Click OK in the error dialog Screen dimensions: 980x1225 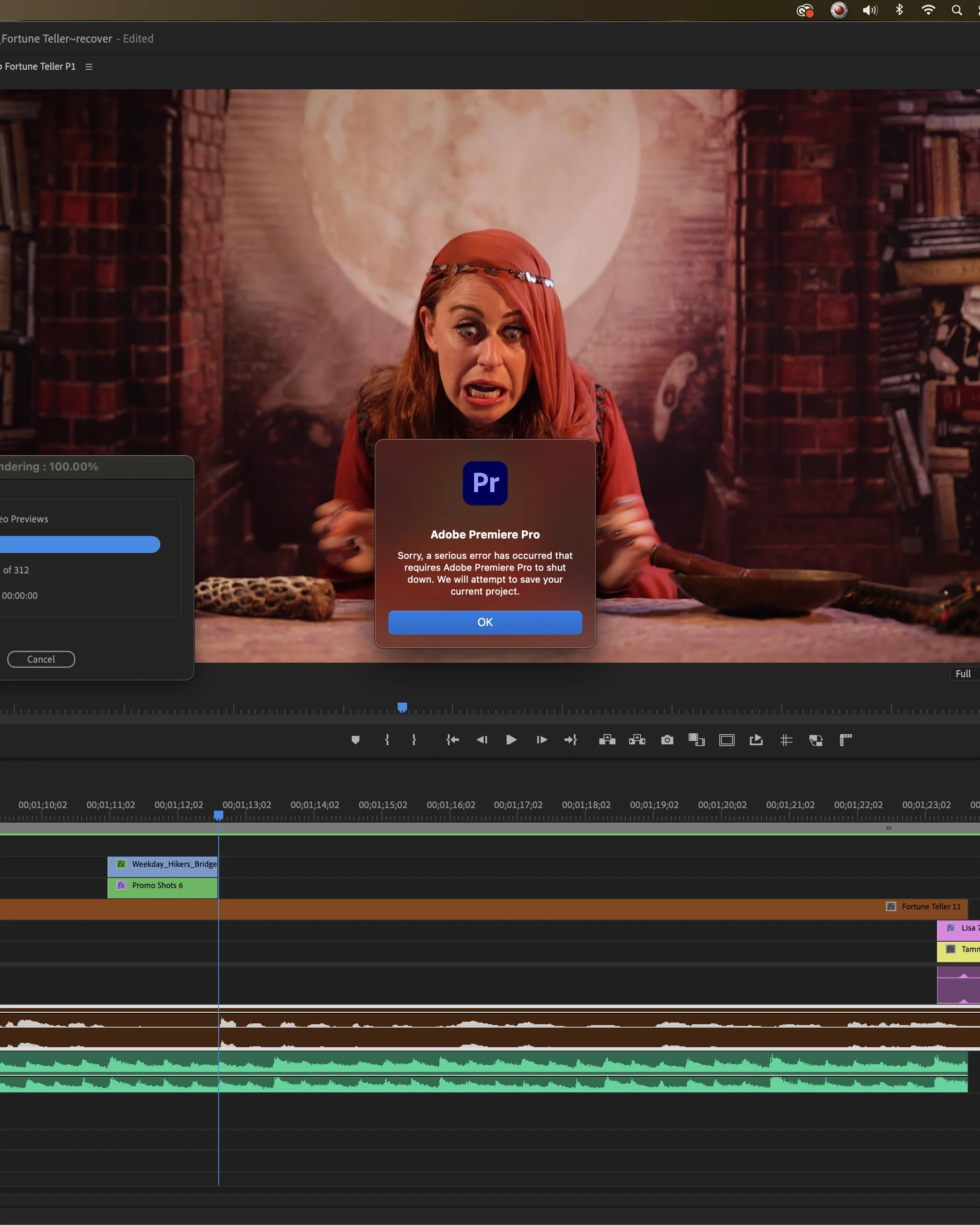coord(484,622)
